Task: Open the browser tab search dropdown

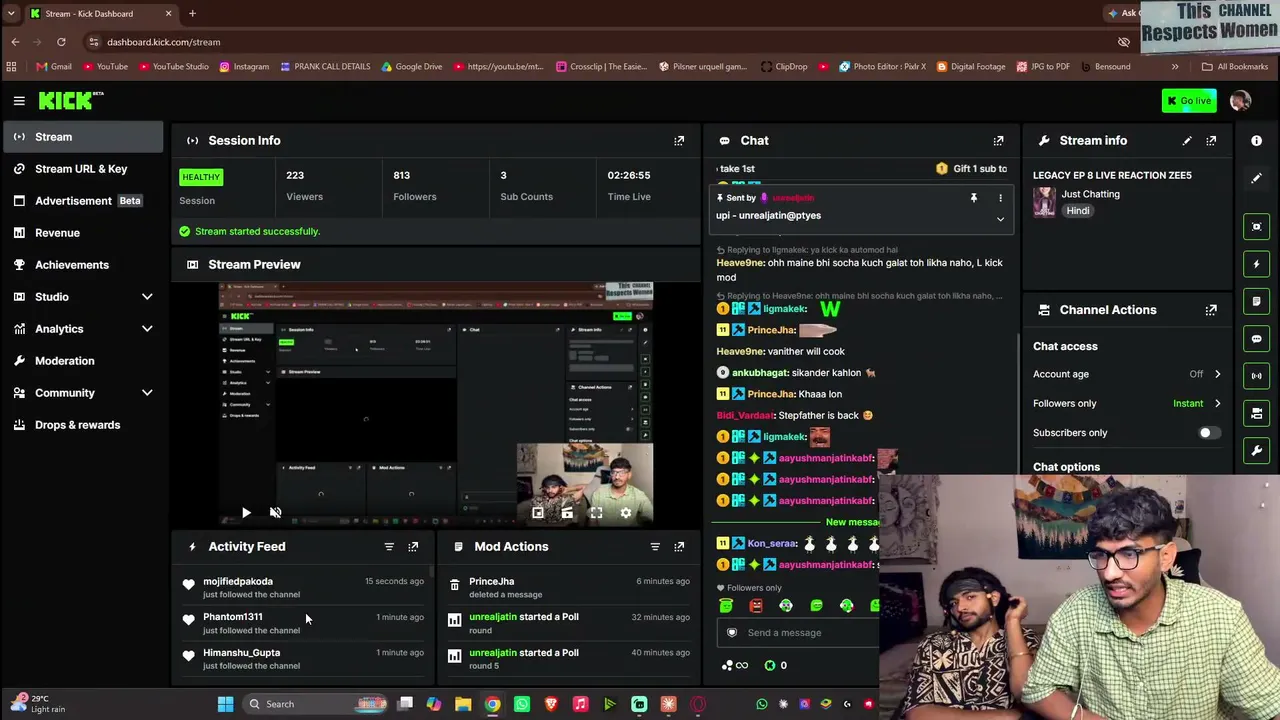Action: pyautogui.click(x=11, y=14)
